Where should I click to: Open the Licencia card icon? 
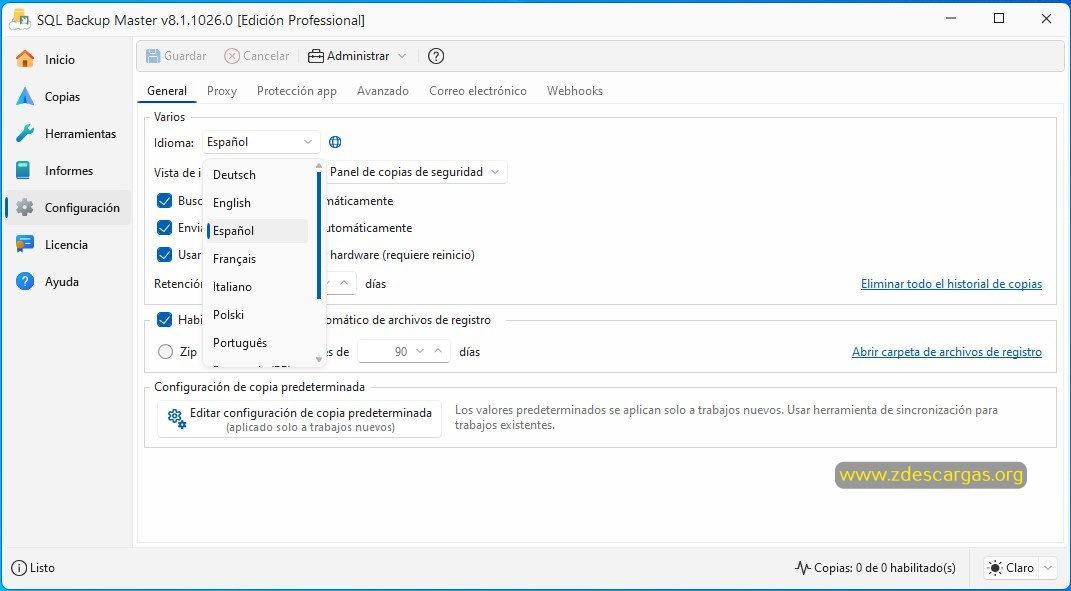(x=25, y=244)
